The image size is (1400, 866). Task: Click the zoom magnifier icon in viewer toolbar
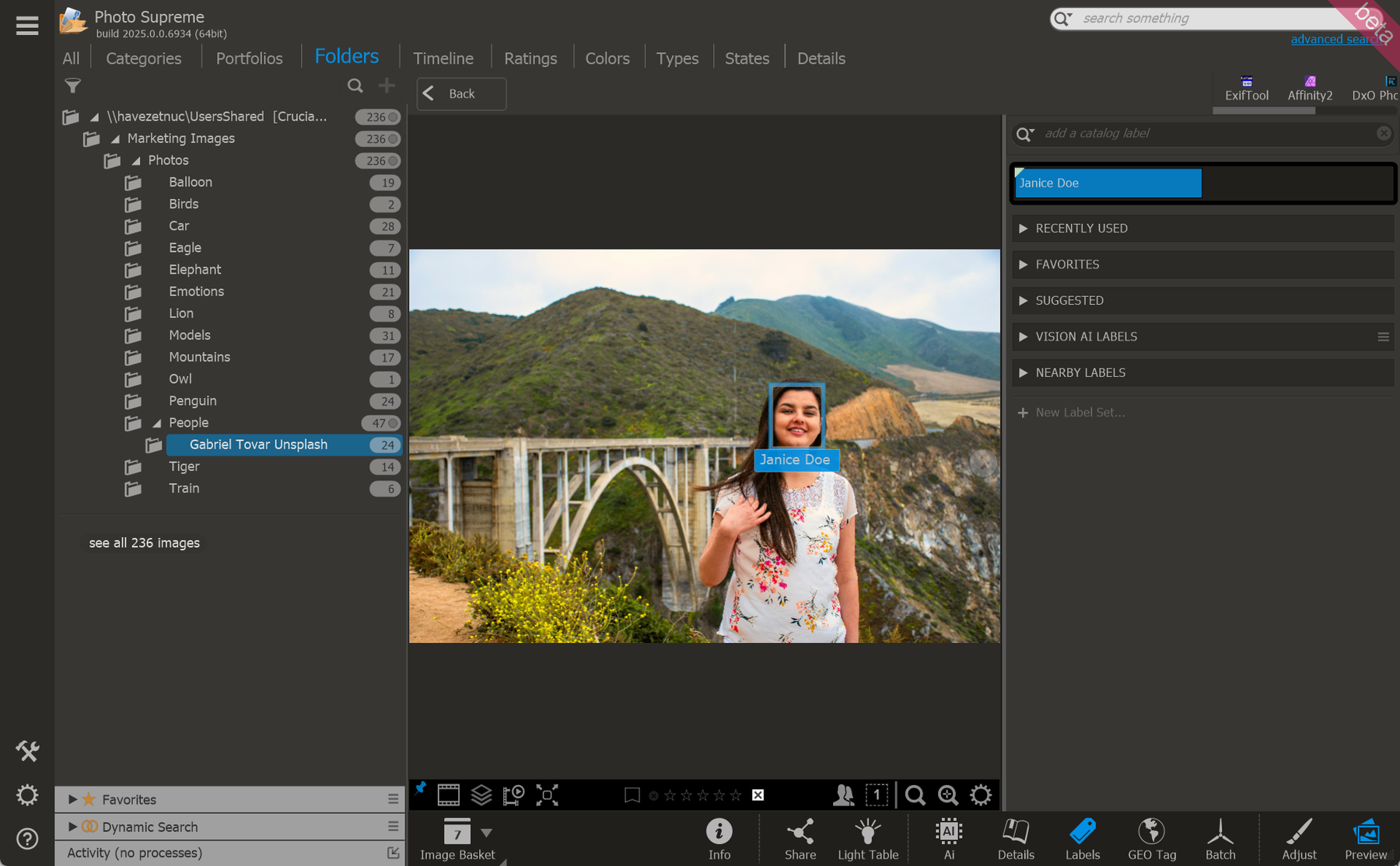click(915, 794)
